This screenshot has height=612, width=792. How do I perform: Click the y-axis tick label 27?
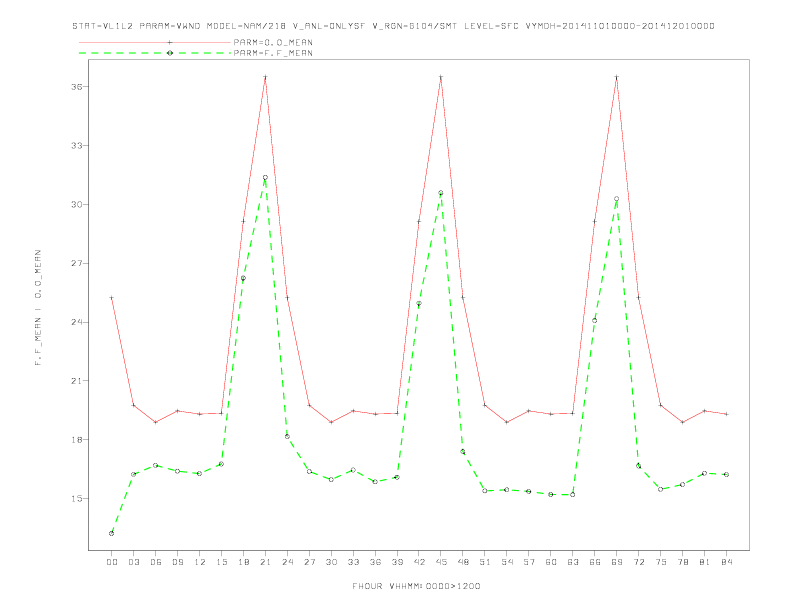[x=77, y=264]
